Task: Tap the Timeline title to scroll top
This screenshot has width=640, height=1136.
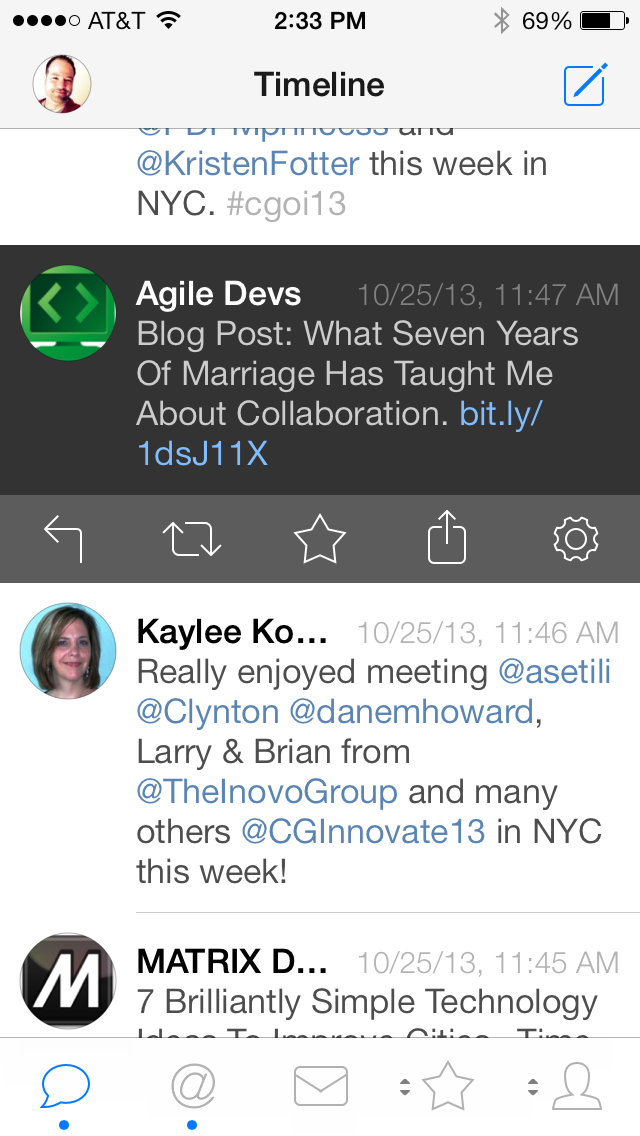Action: click(x=319, y=84)
